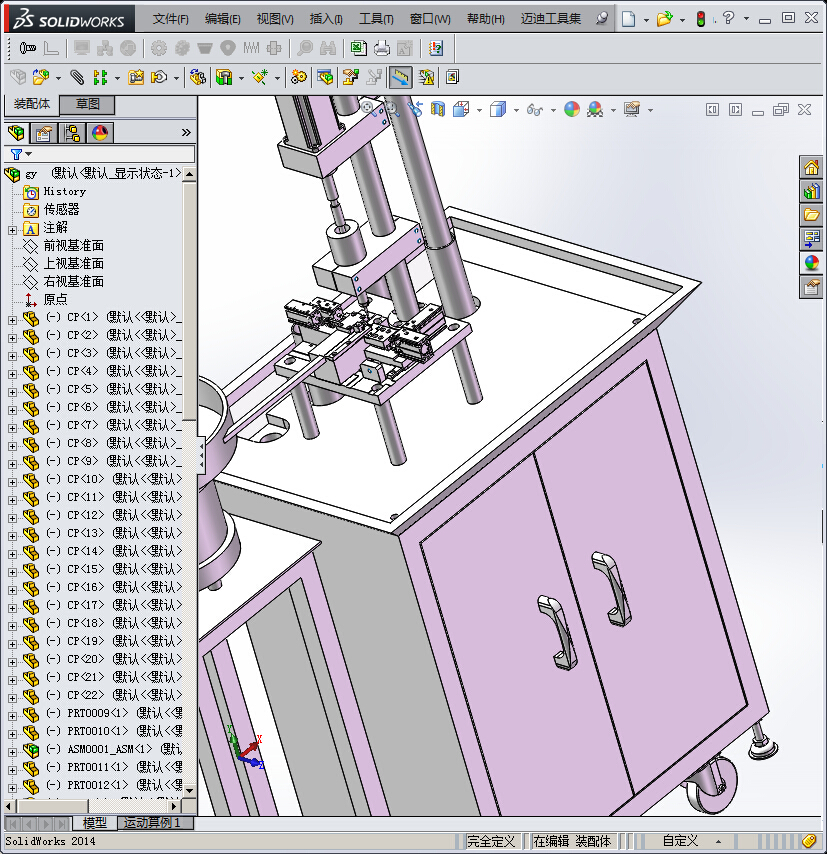Viewport: 827px width, 854px height.
Task: Click the View Settings monitor icon
Action: (632, 109)
